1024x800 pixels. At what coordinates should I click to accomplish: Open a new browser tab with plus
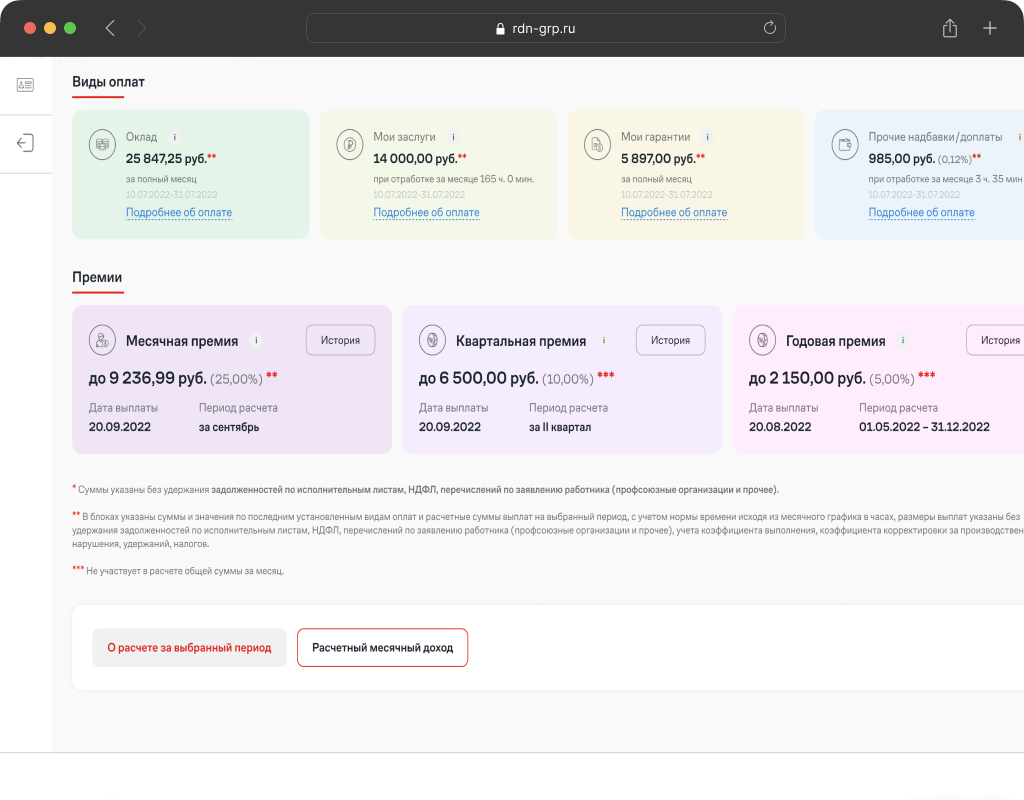pos(989,28)
